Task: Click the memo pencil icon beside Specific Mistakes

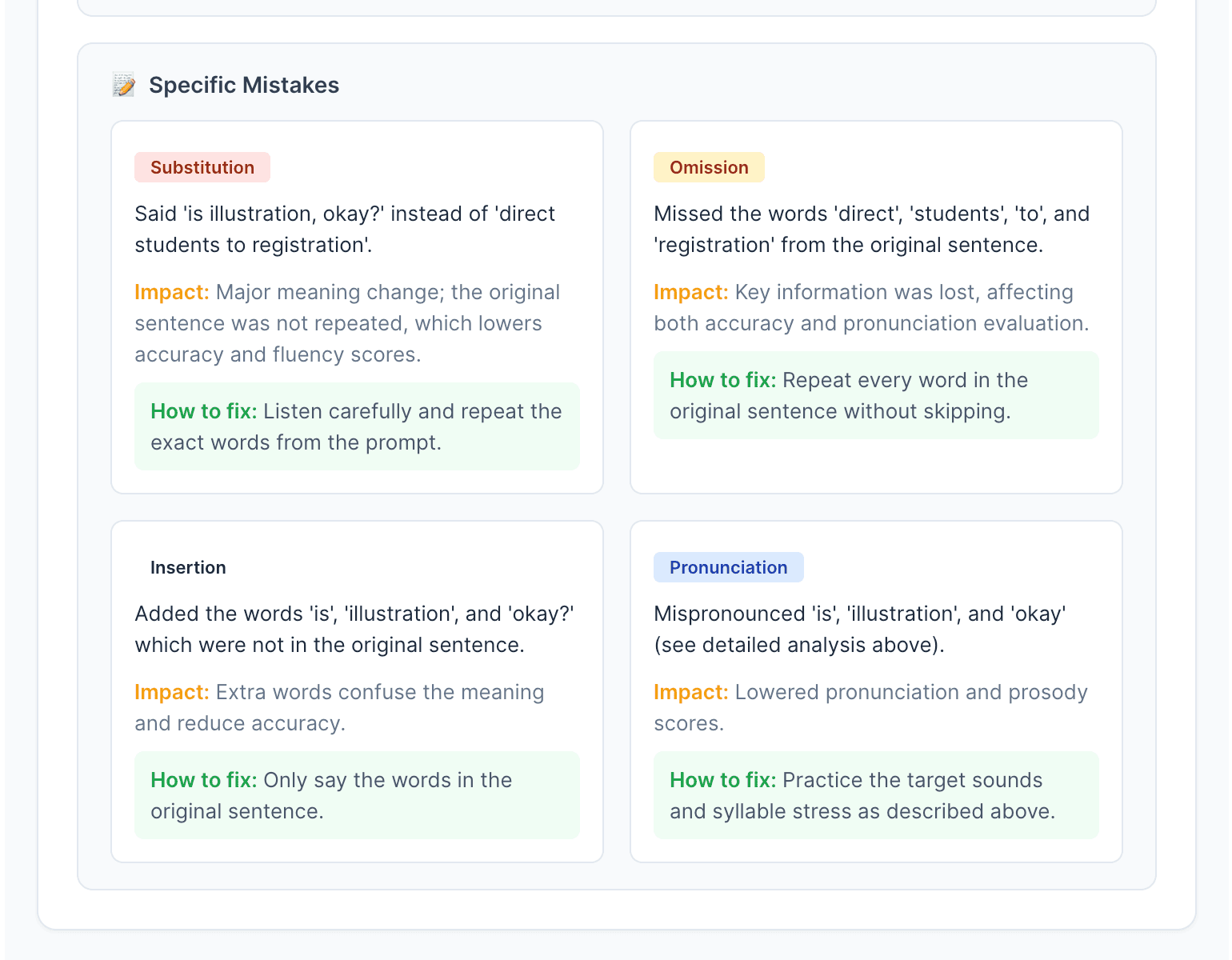Action: point(124,86)
